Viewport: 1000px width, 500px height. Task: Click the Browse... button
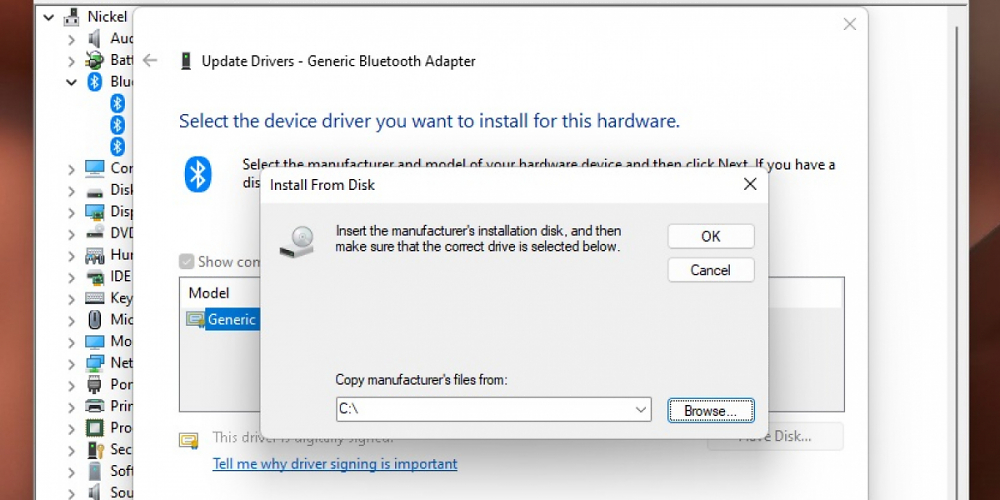coord(710,411)
